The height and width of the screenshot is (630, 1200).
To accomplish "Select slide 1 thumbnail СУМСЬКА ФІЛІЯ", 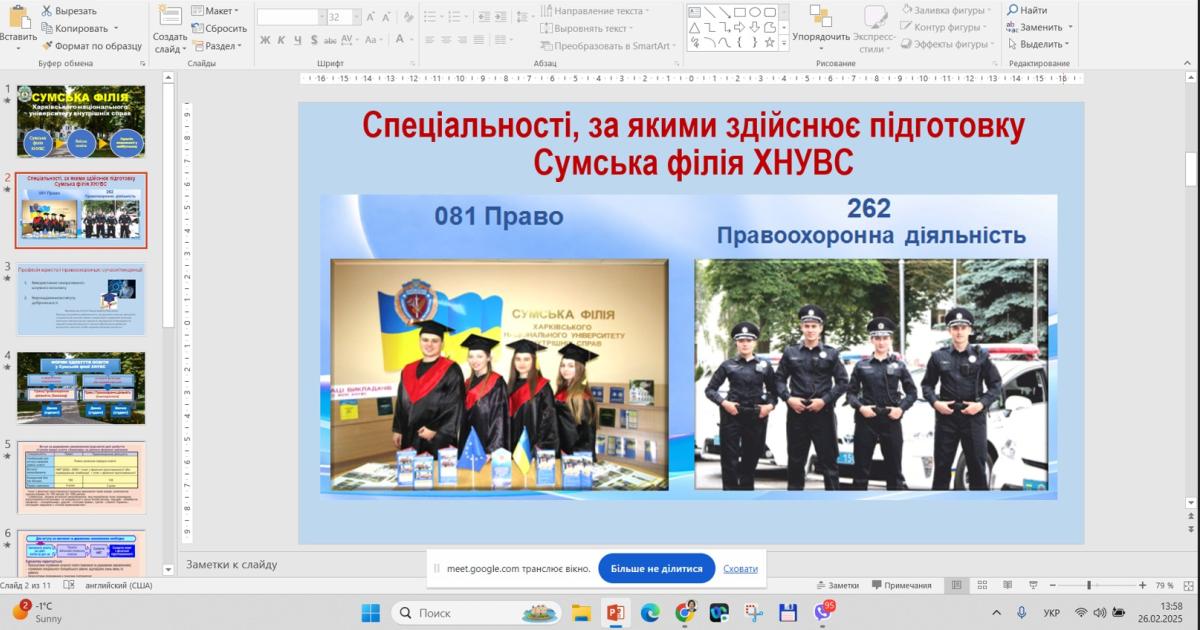I will click(x=80, y=121).
